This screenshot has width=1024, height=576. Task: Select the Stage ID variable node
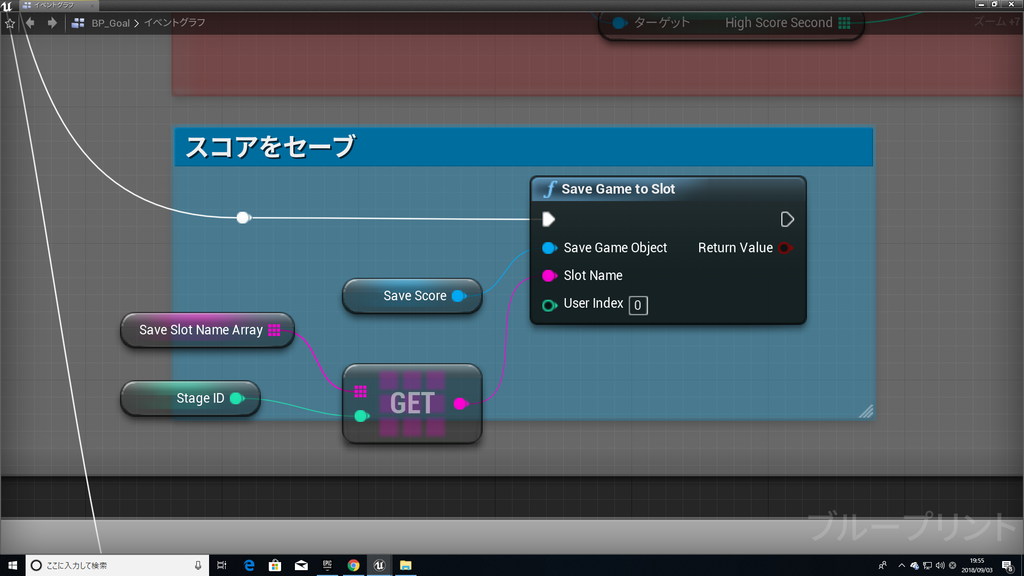click(190, 398)
